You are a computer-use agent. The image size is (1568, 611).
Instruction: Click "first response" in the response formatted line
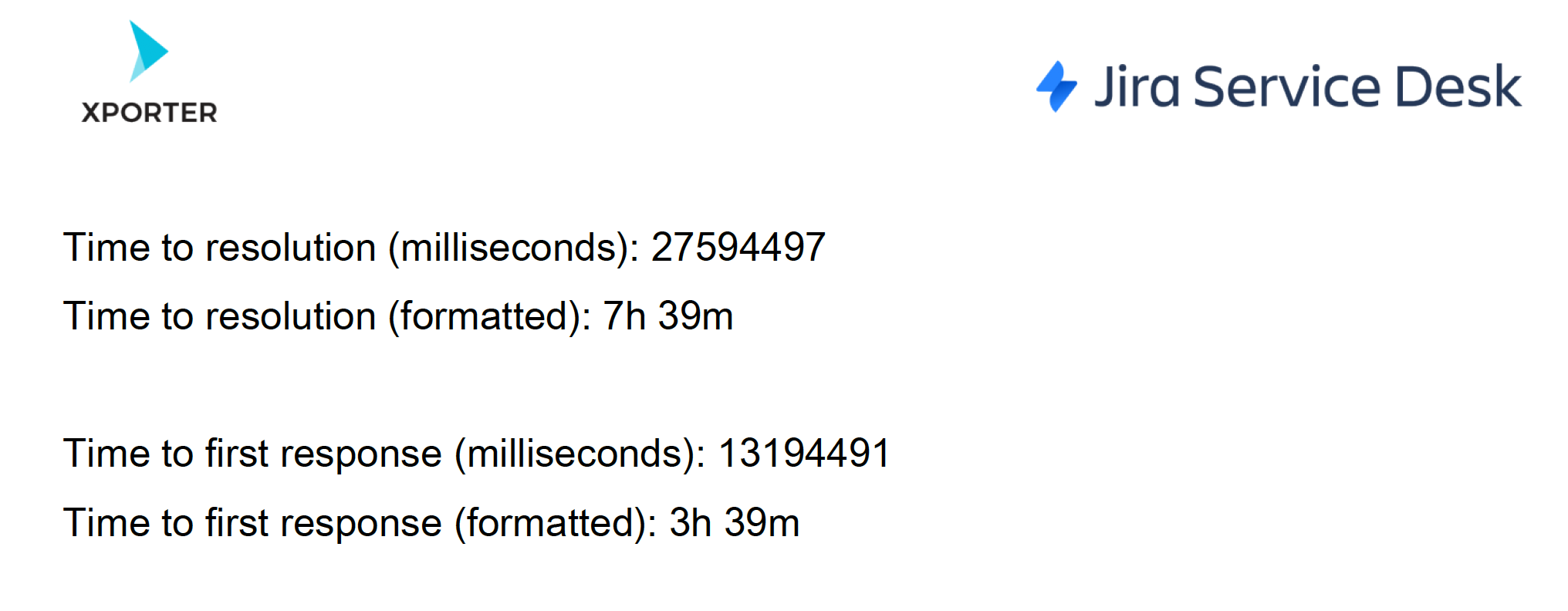[323, 523]
